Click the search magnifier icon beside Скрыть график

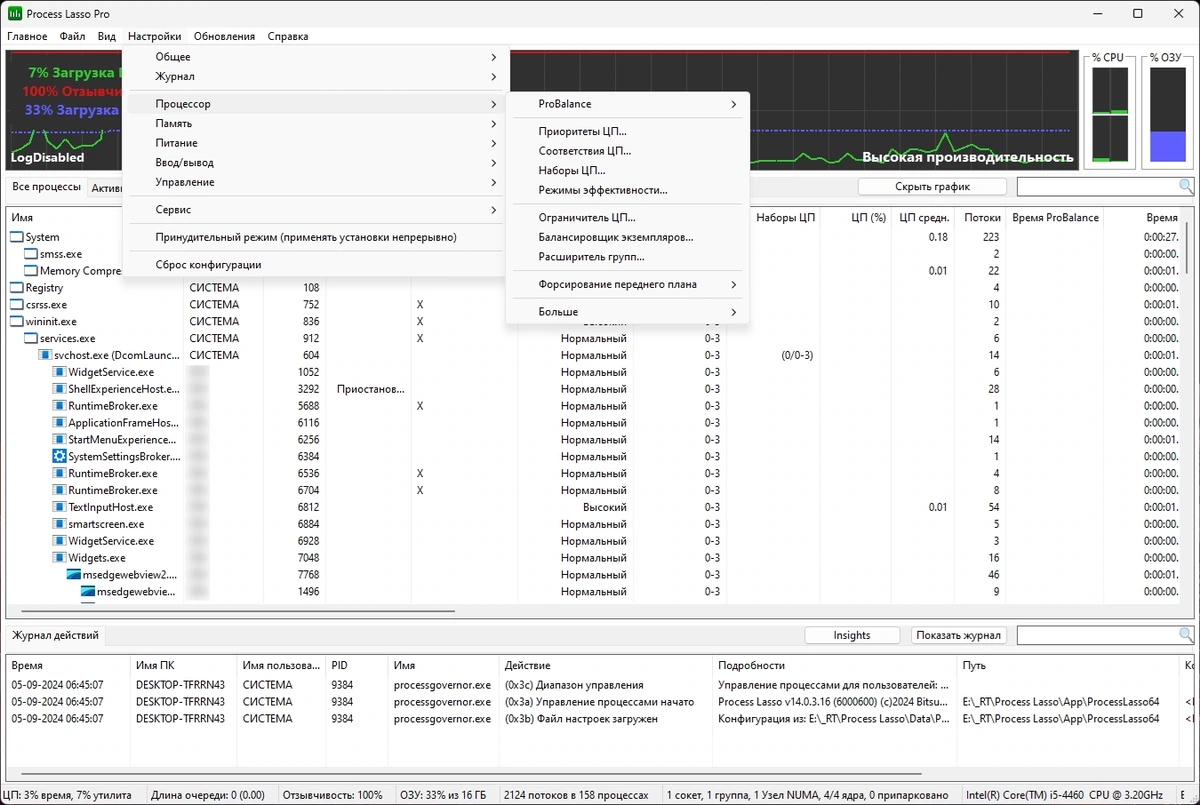(1186, 187)
